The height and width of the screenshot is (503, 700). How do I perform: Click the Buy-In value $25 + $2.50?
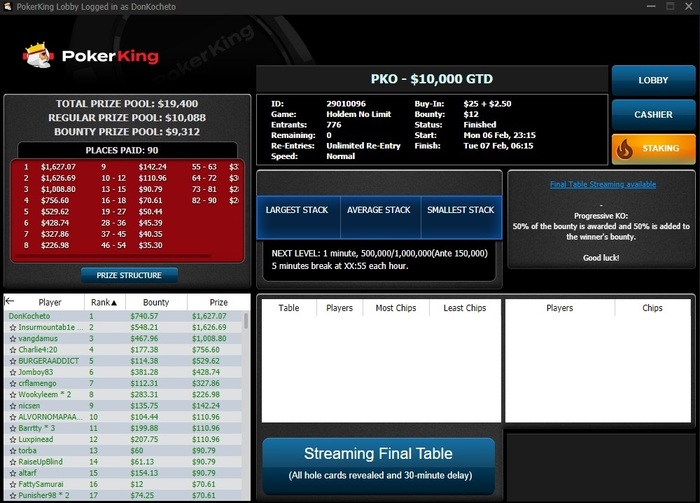click(487, 104)
